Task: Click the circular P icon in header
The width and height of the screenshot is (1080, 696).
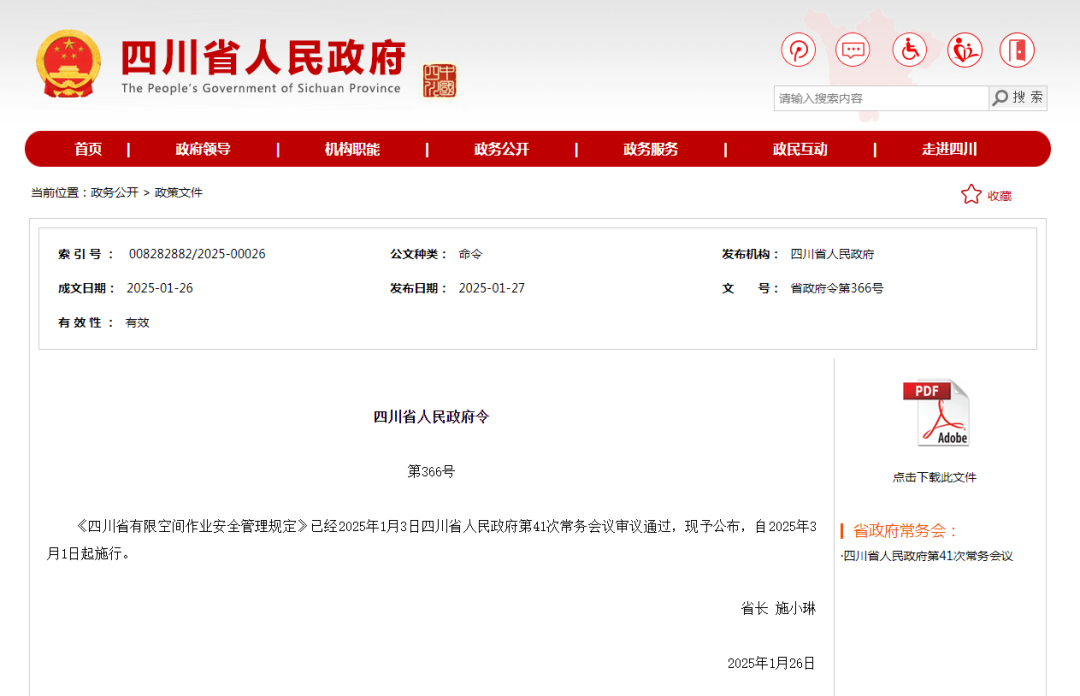Action: tap(798, 50)
